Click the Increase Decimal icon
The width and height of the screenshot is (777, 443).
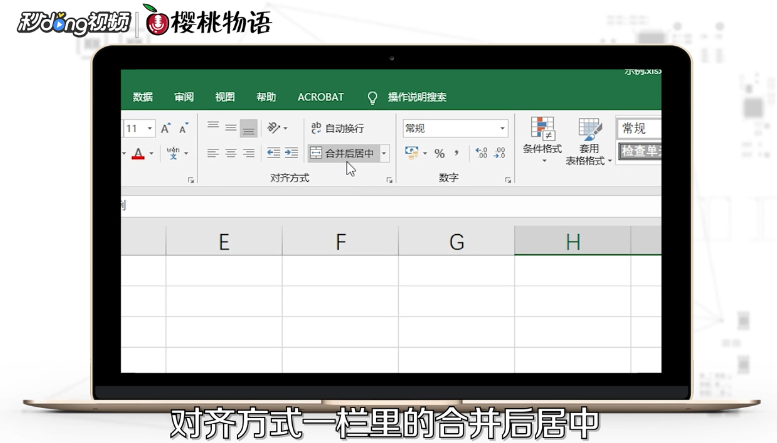481,153
